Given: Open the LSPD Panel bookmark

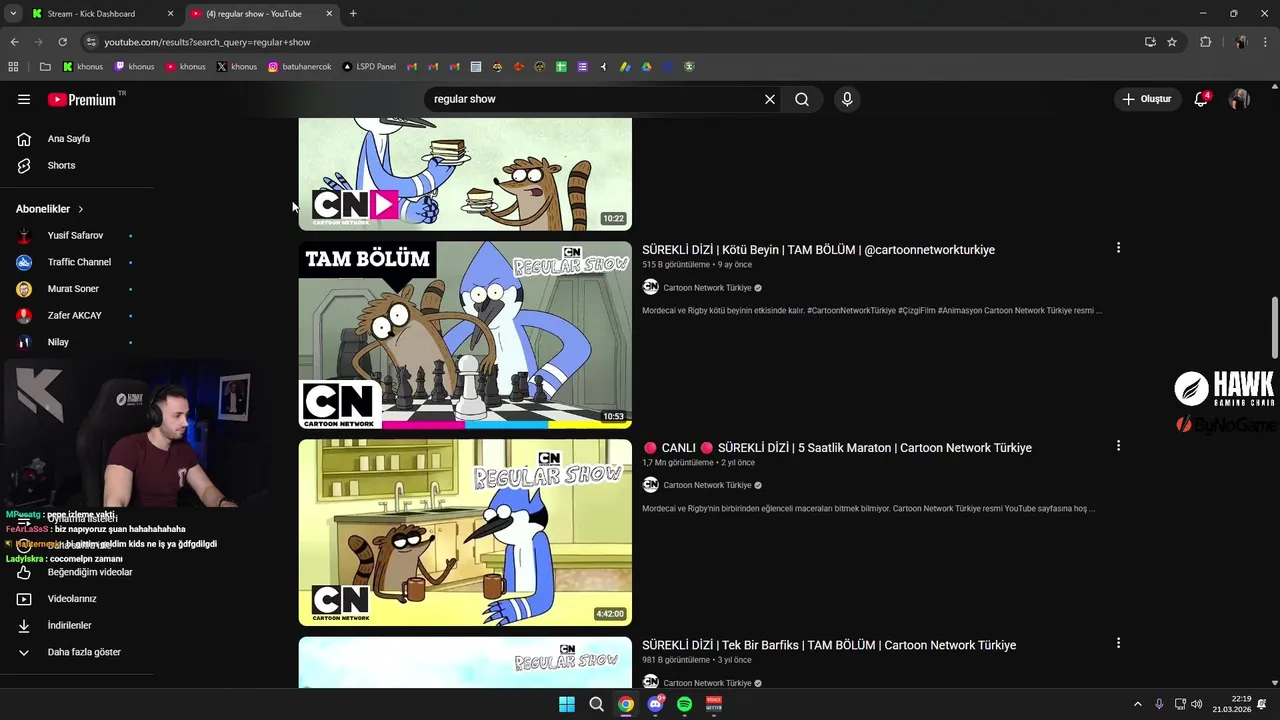Looking at the screenshot, I should (369, 67).
